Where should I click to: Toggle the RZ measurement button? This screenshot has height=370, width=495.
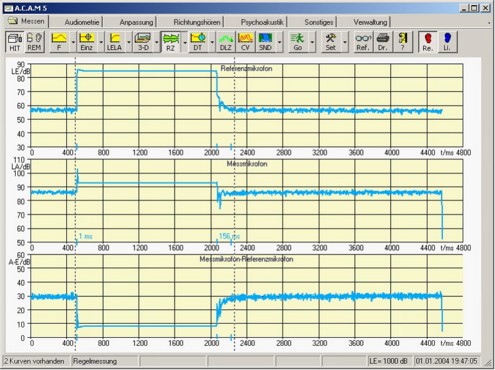point(170,42)
